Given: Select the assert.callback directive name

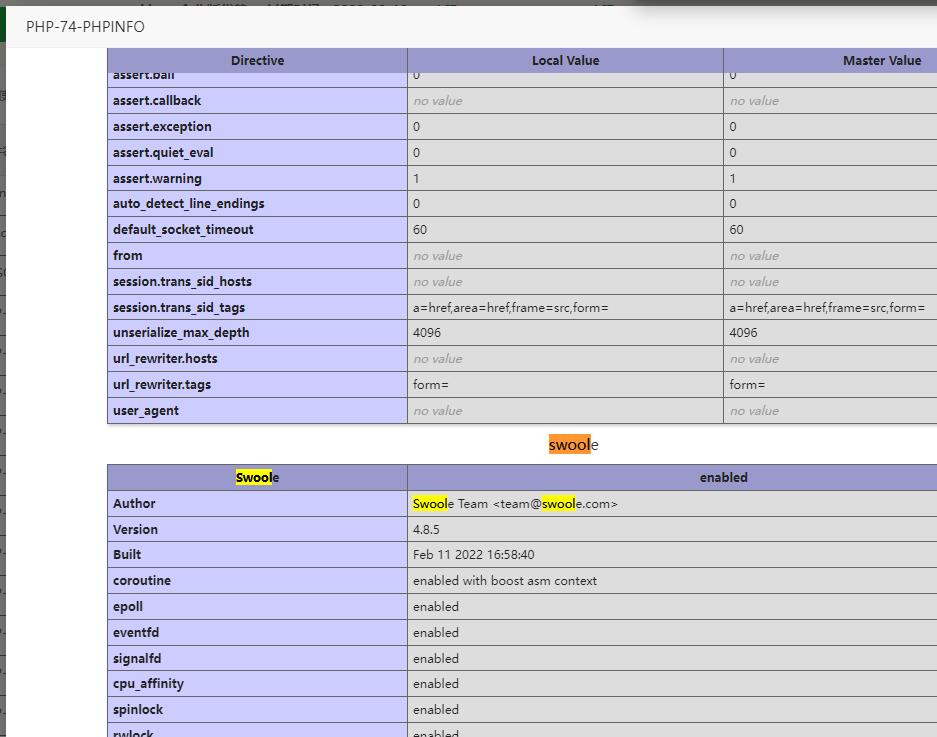Looking at the screenshot, I should (x=157, y=100).
